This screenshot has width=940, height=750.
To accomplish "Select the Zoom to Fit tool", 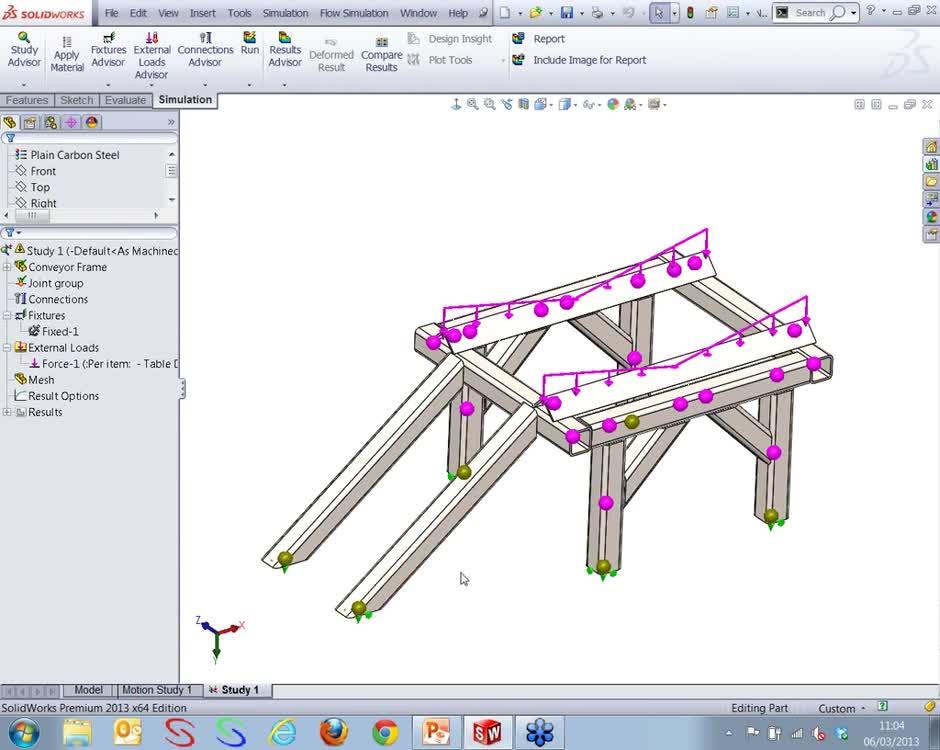I will 472,104.
